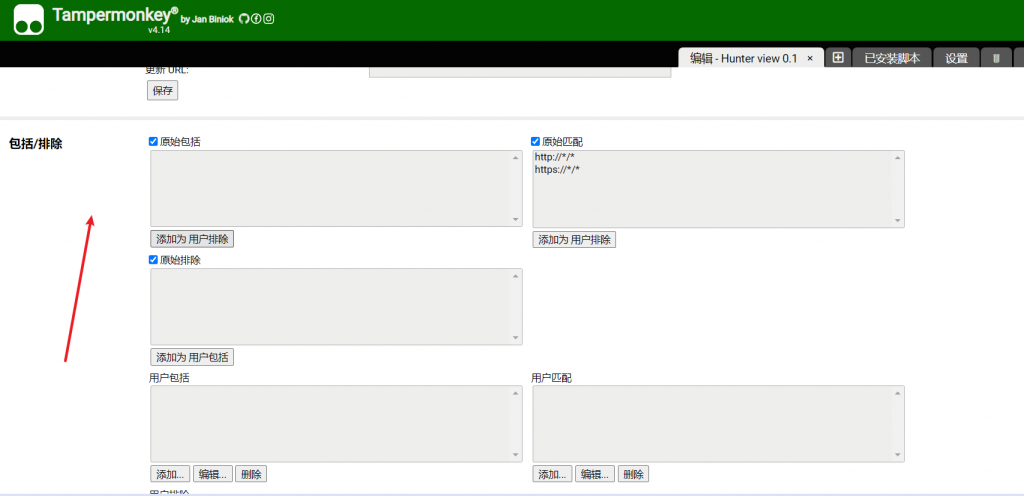
Task: Click scroll-down arrow of 用户包括 box
Action: tap(515, 455)
